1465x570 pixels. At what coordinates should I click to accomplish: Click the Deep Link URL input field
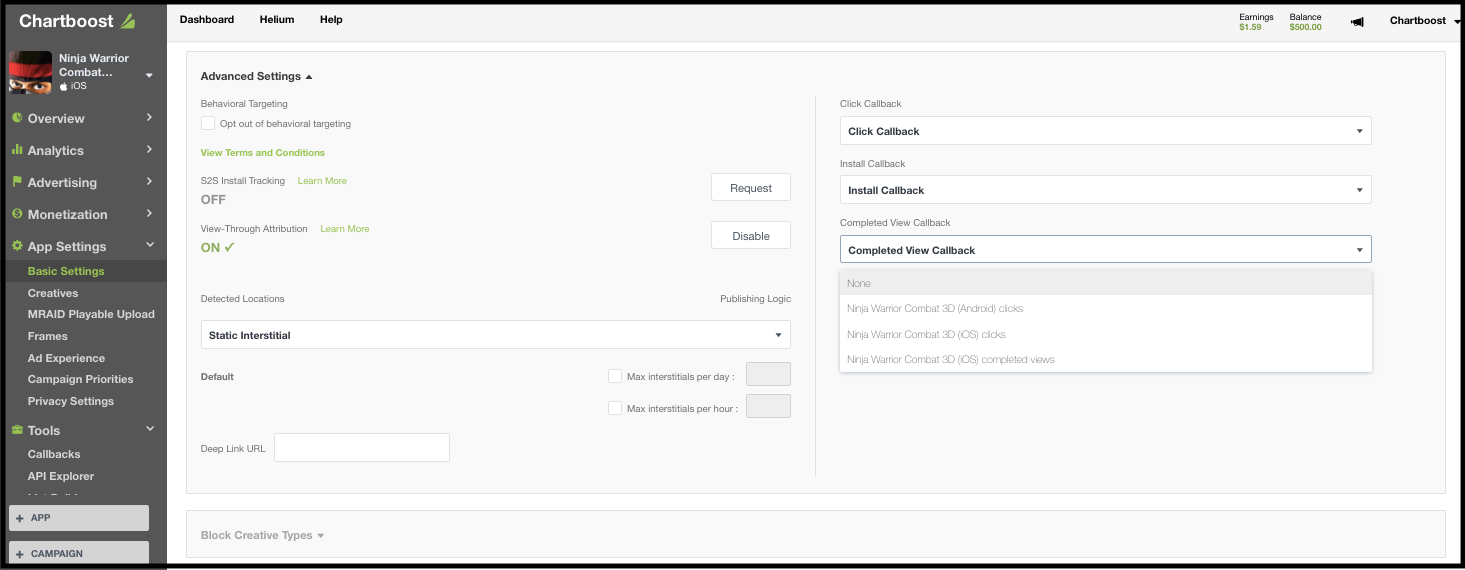(362, 448)
